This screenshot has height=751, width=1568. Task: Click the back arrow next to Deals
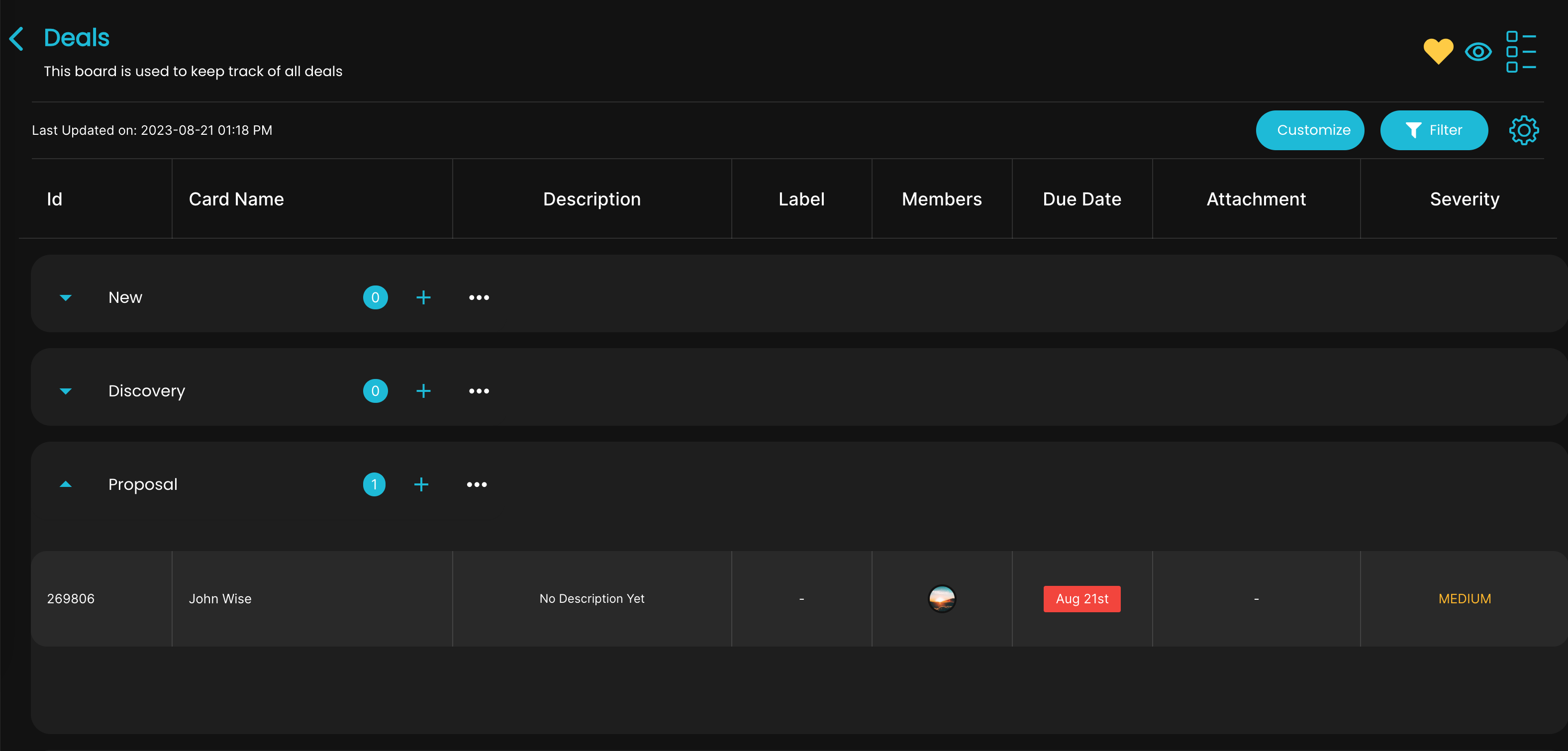click(17, 39)
